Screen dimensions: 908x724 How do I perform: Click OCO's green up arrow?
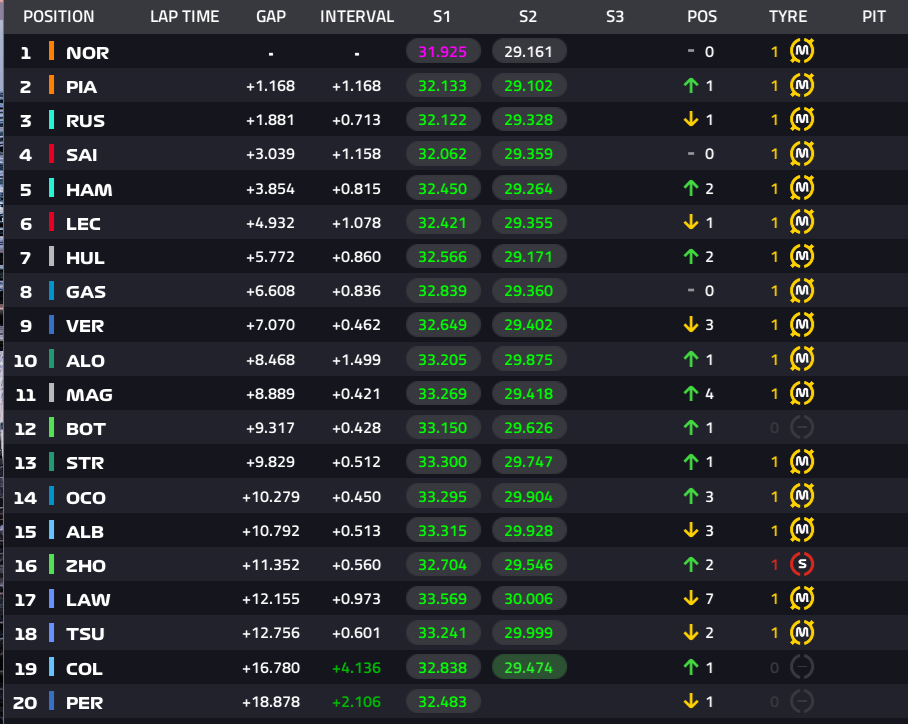[x=690, y=496]
